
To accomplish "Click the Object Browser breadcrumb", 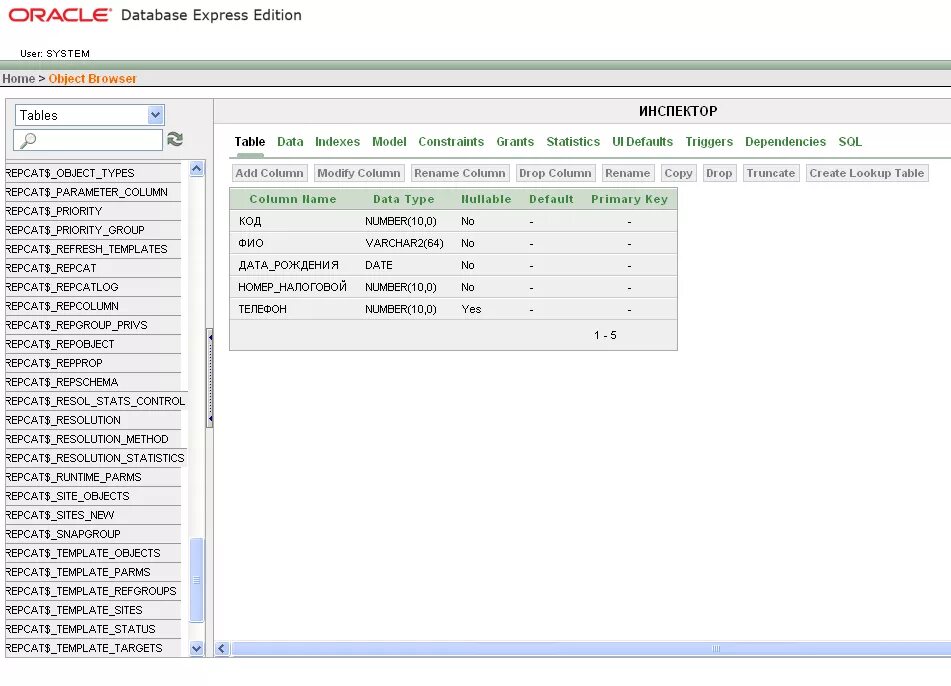I will point(92,78).
